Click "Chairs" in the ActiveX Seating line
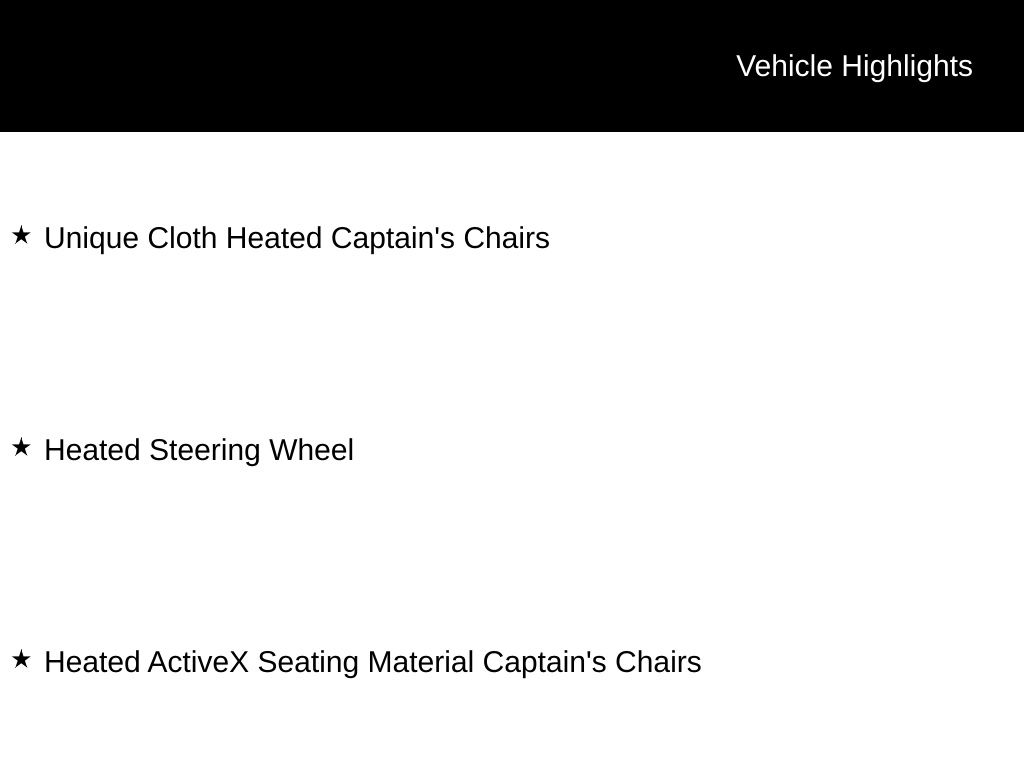The image size is (1024, 768). [x=658, y=663]
